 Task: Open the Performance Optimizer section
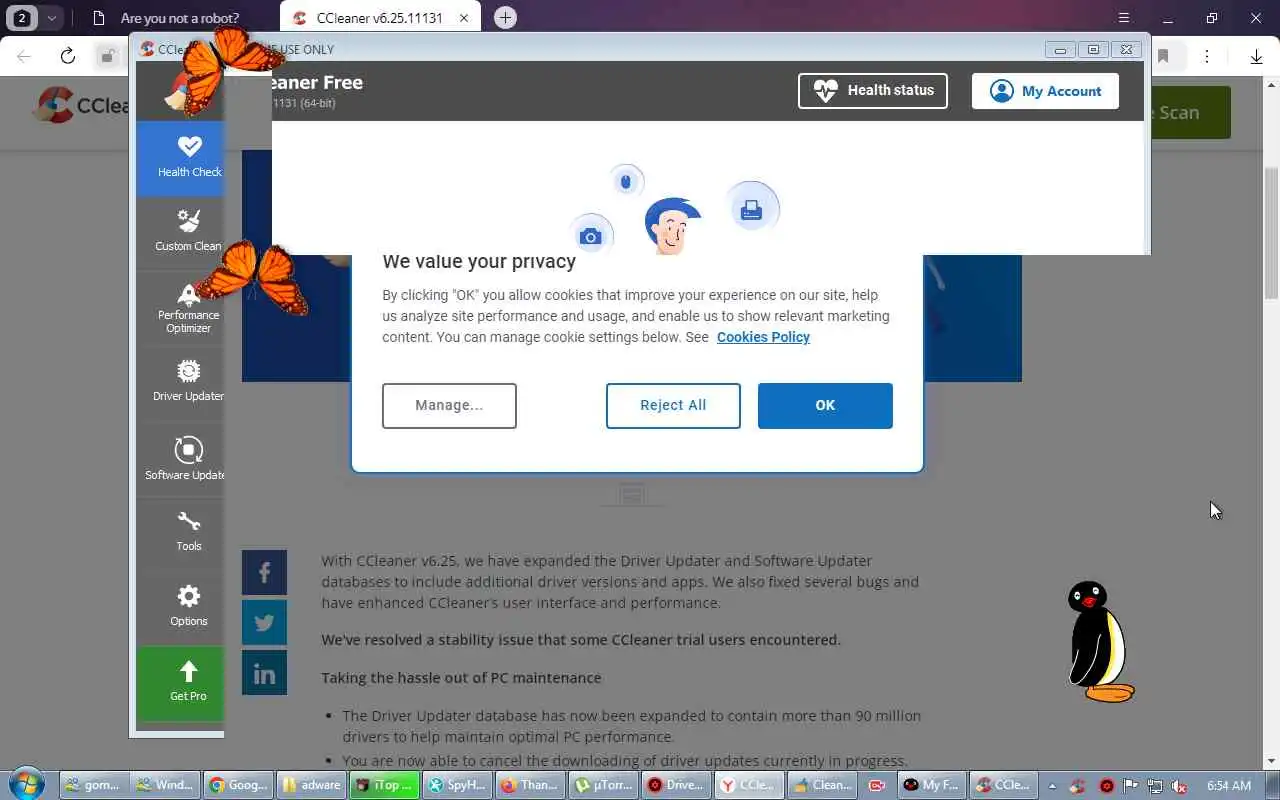click(x=180, y=308)
